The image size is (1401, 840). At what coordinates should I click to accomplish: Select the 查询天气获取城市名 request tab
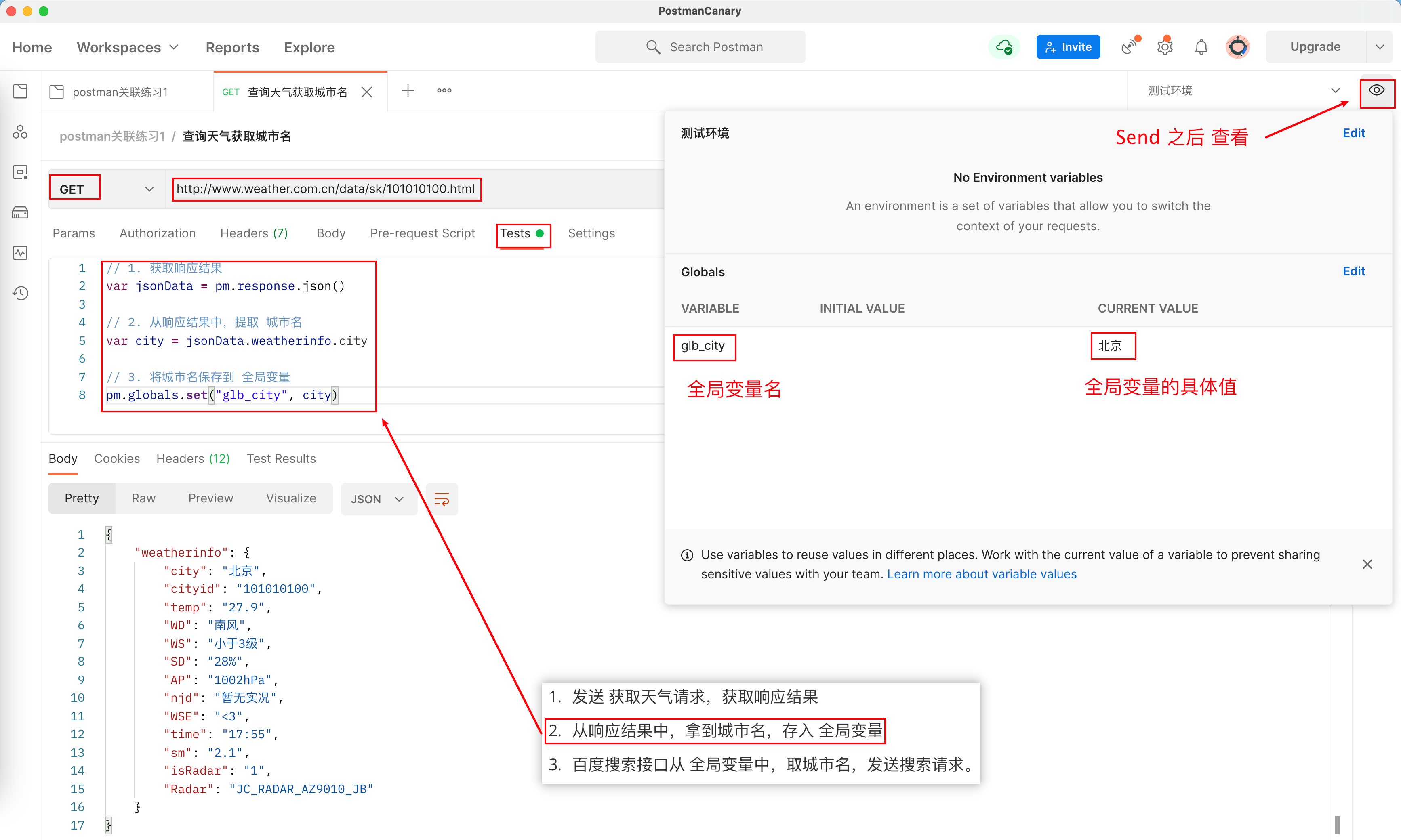point(298,92)
